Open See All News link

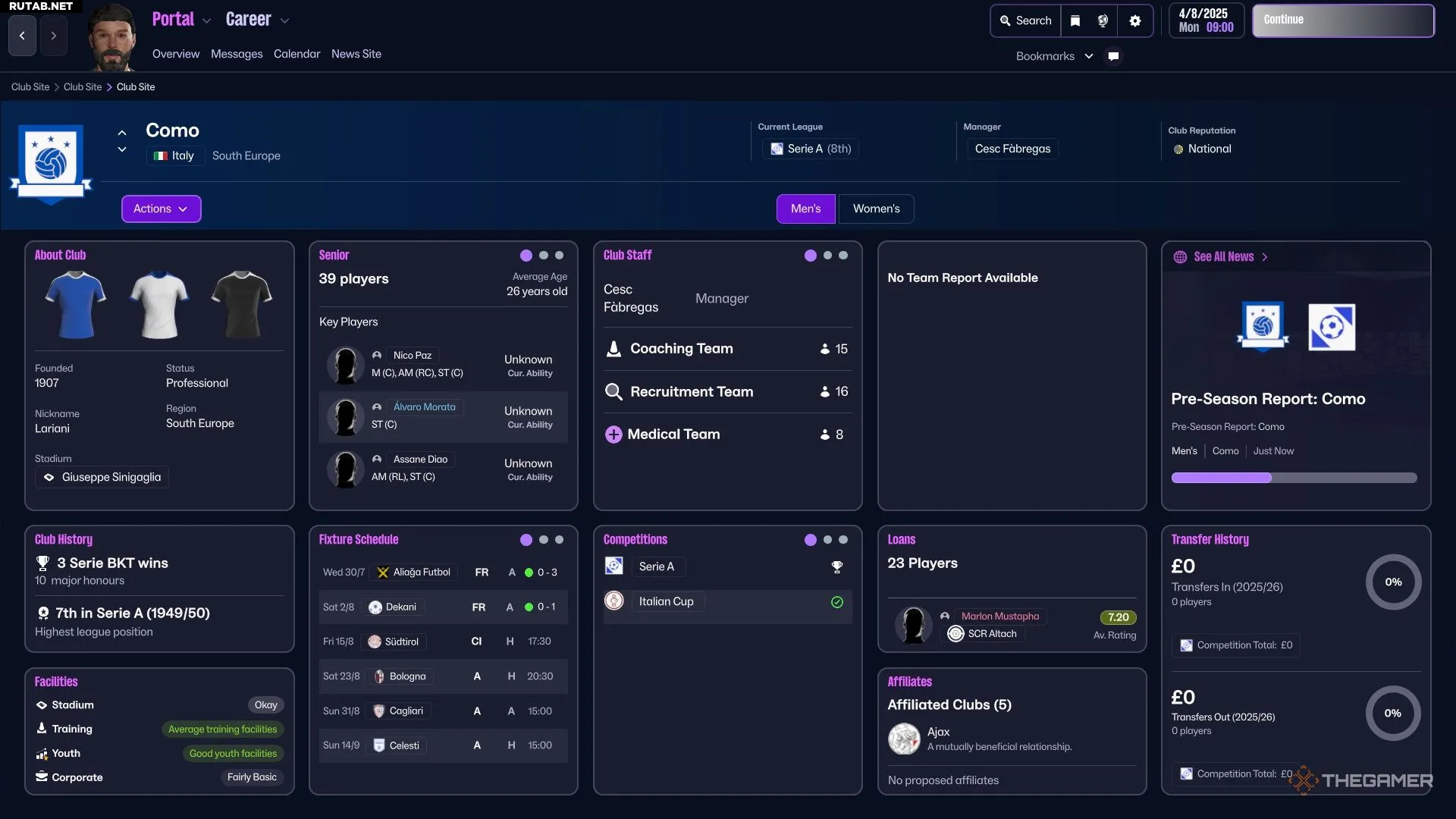pyautogui.click(x=1223, y=257)
